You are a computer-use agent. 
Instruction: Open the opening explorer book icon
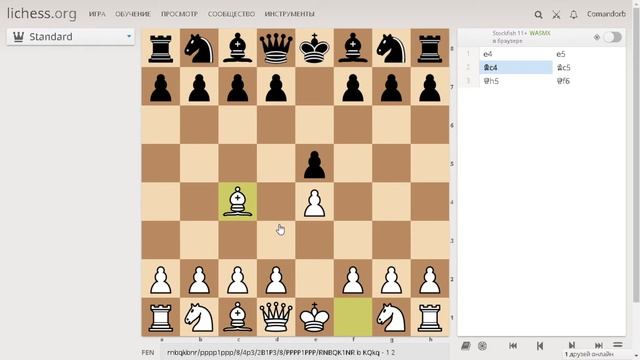click(x=466, y=346)
